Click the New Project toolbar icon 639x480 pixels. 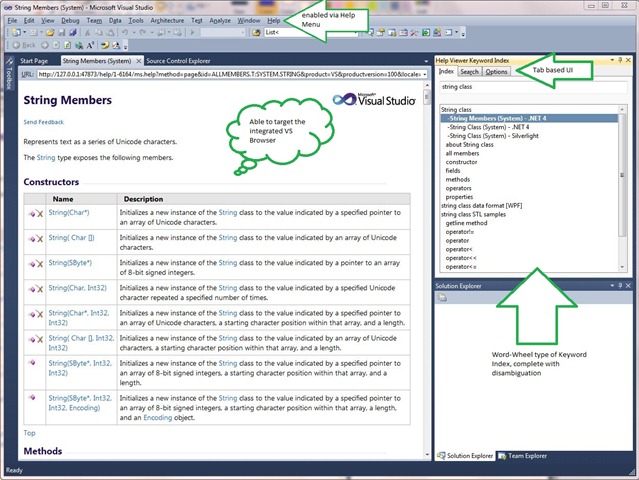(x=16, y=32)
